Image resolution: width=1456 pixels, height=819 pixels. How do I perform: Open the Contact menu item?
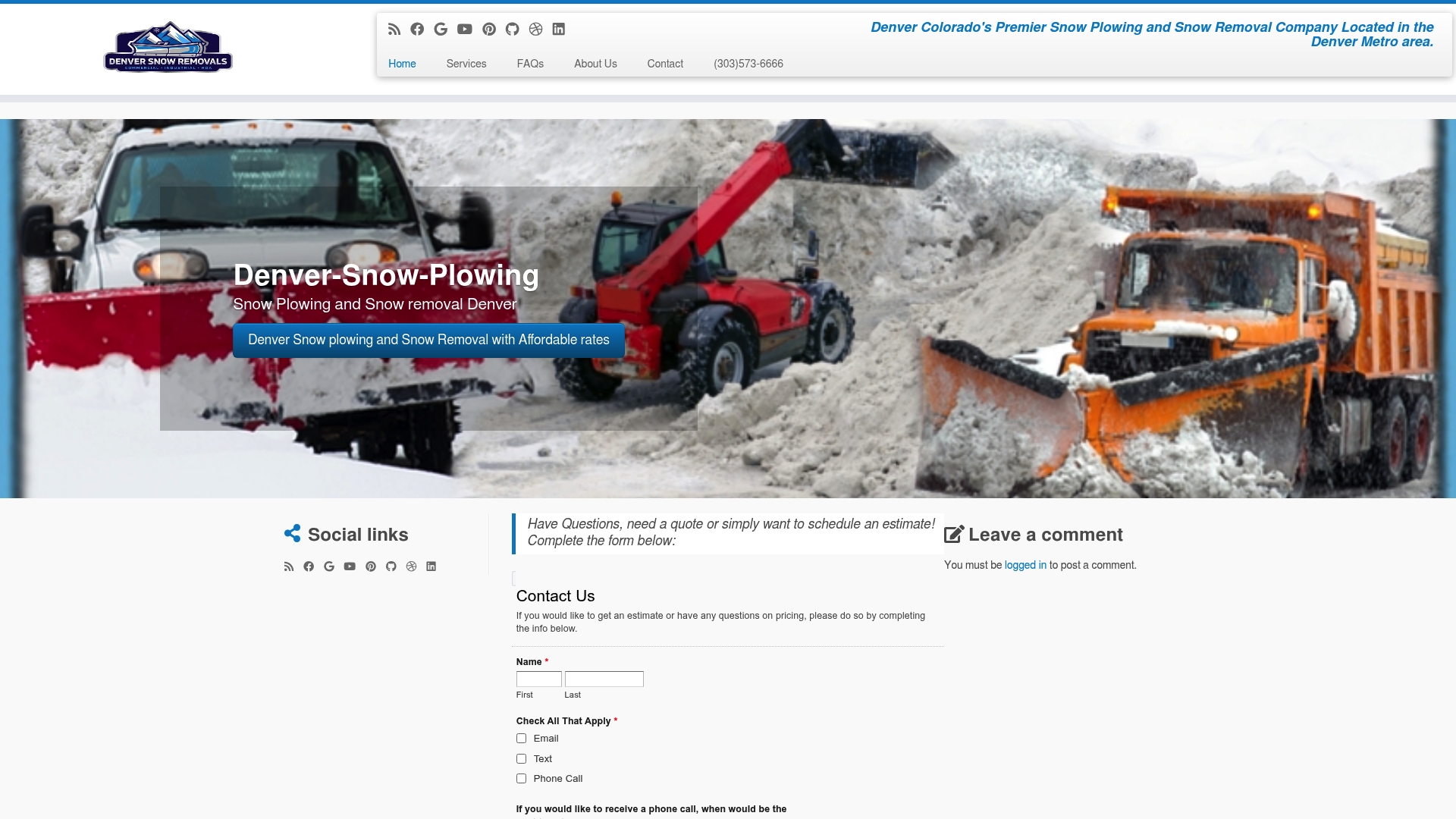point(665,64)
